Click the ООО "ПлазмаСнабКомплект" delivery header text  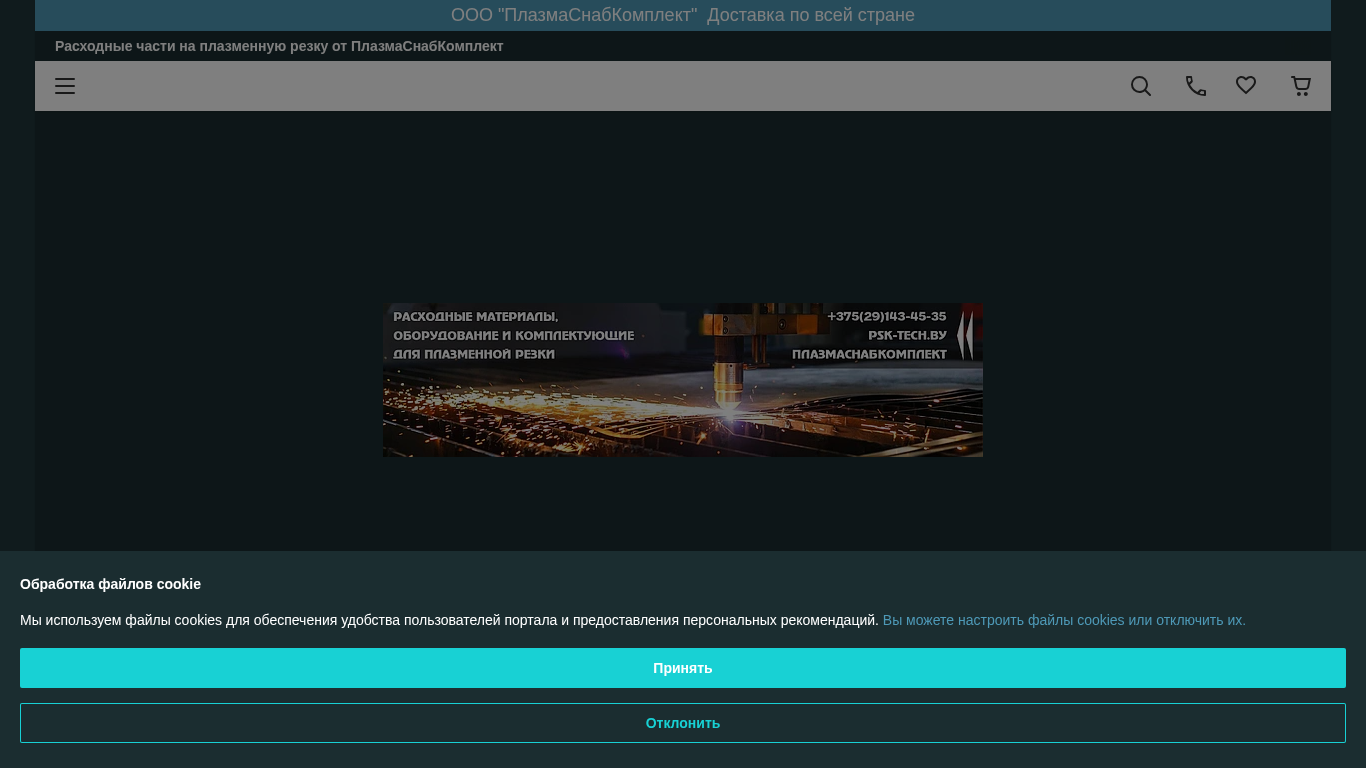pos(683,15)
